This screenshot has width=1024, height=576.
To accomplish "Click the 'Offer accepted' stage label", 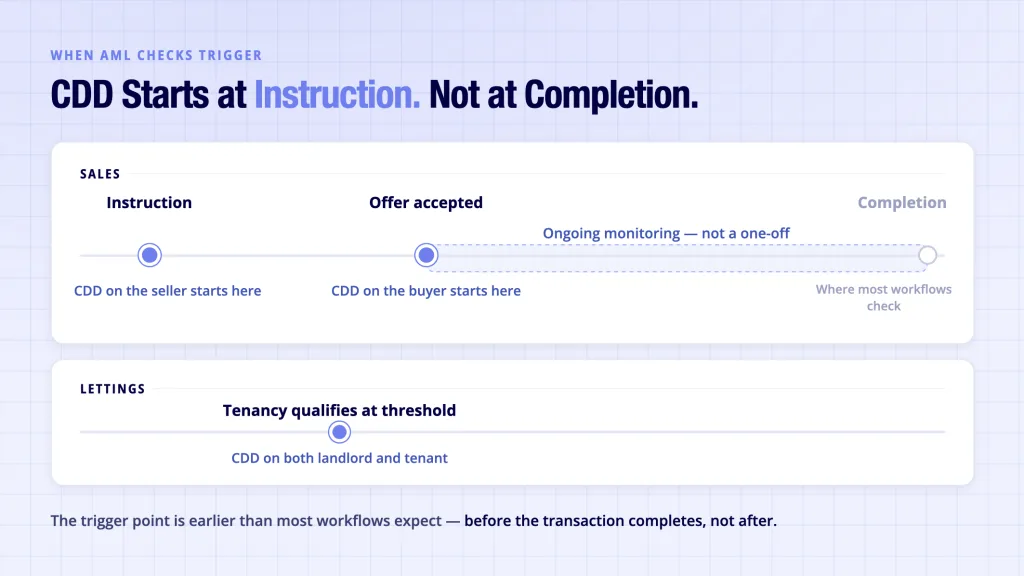I will tap(426, 202).
